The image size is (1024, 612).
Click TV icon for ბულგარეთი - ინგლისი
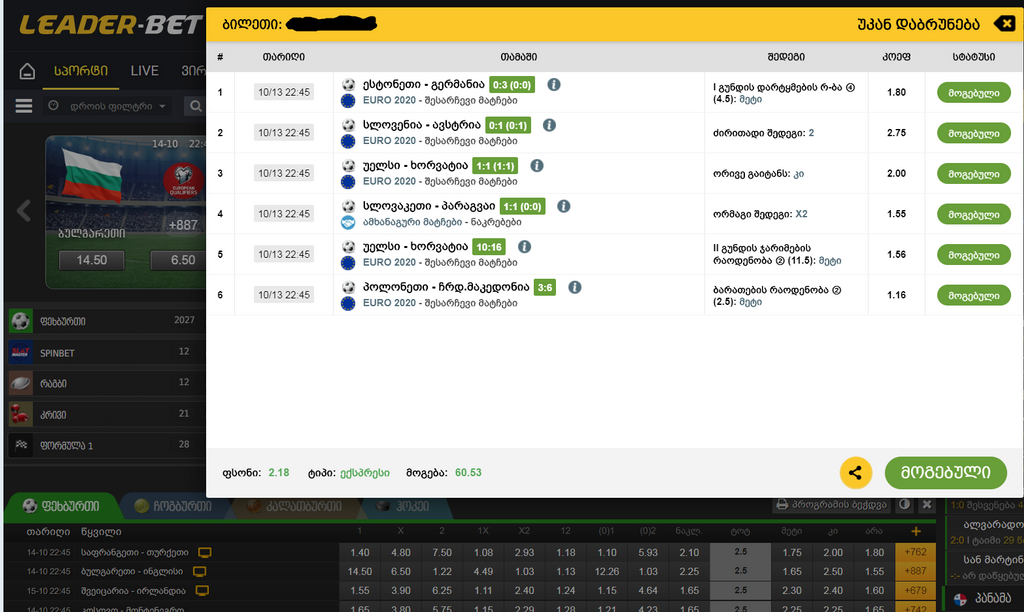pos(199,572)
